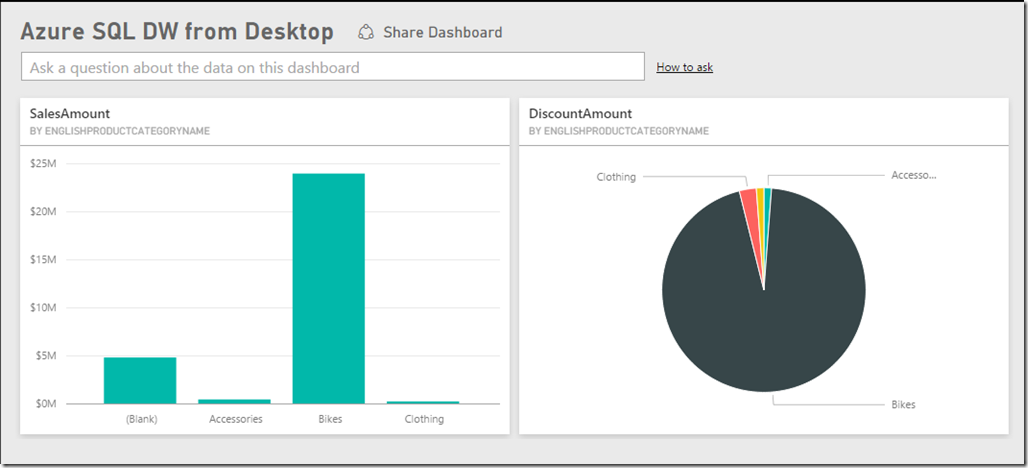Click the $15M y-axis value
This screenshot has width=1028, height=468.
coord(43,260)
